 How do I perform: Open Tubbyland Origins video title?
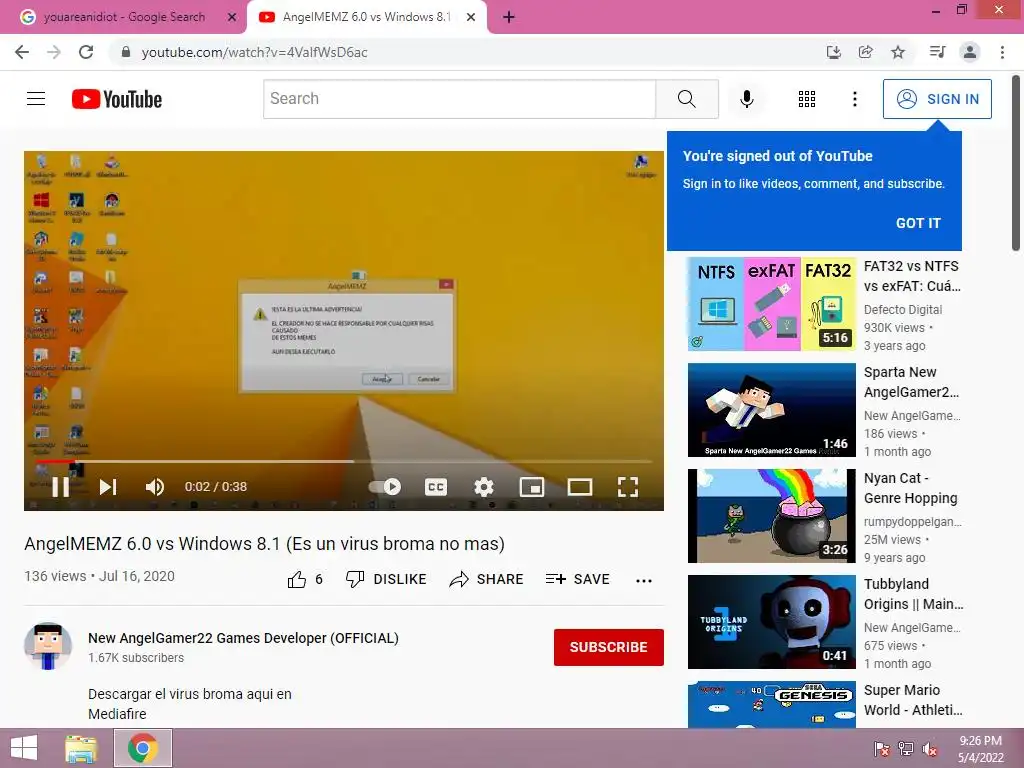point(913,594)
